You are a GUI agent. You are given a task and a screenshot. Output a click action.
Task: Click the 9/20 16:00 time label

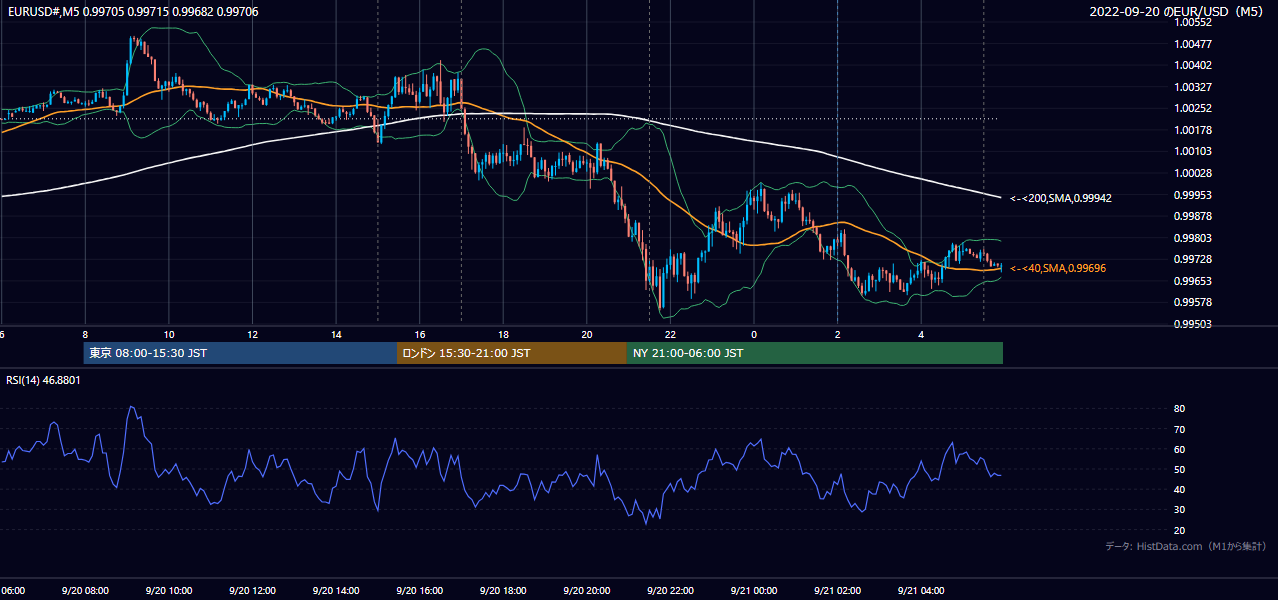(x=419, y=591)
